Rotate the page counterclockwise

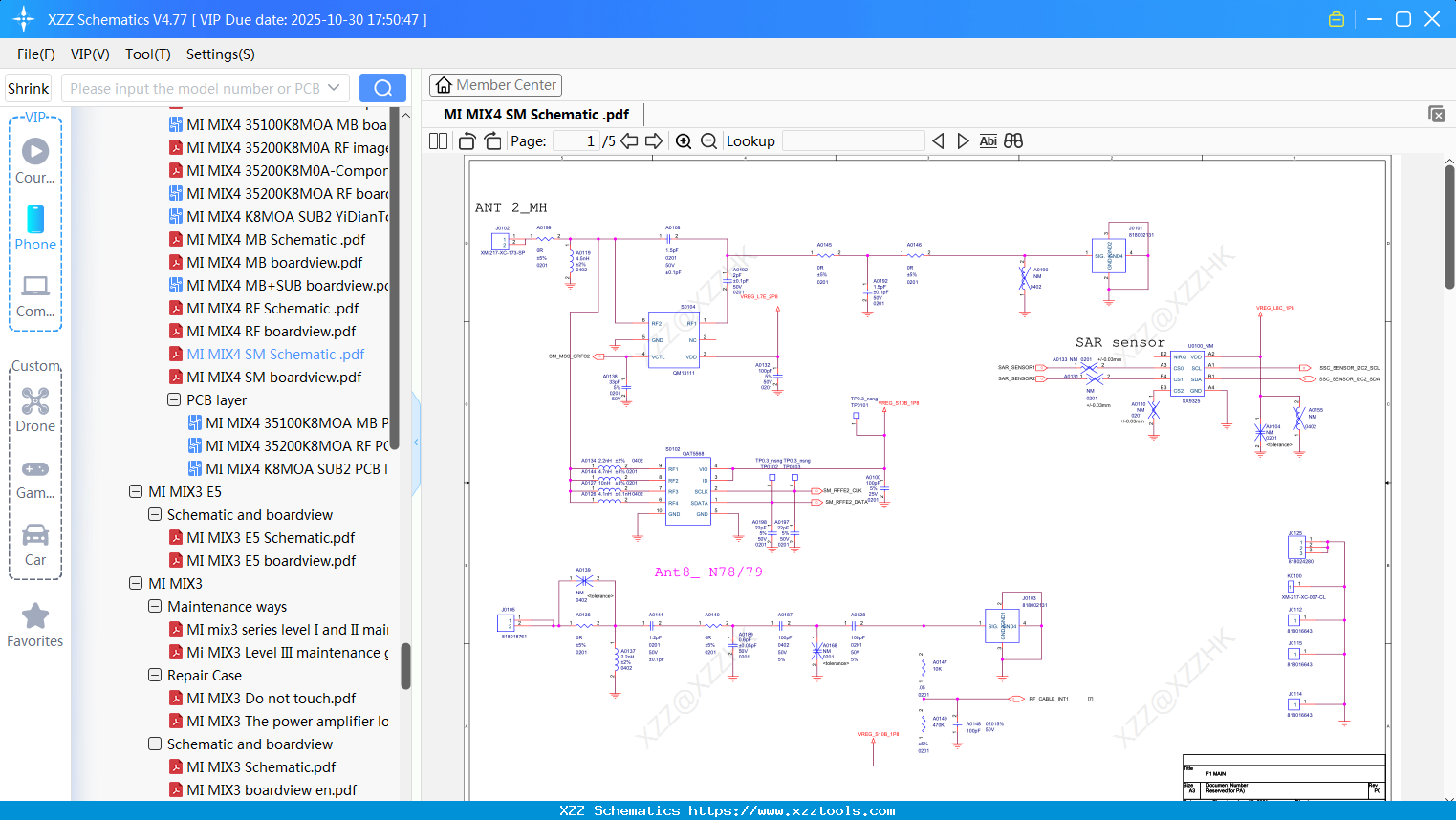pos(467,141)
